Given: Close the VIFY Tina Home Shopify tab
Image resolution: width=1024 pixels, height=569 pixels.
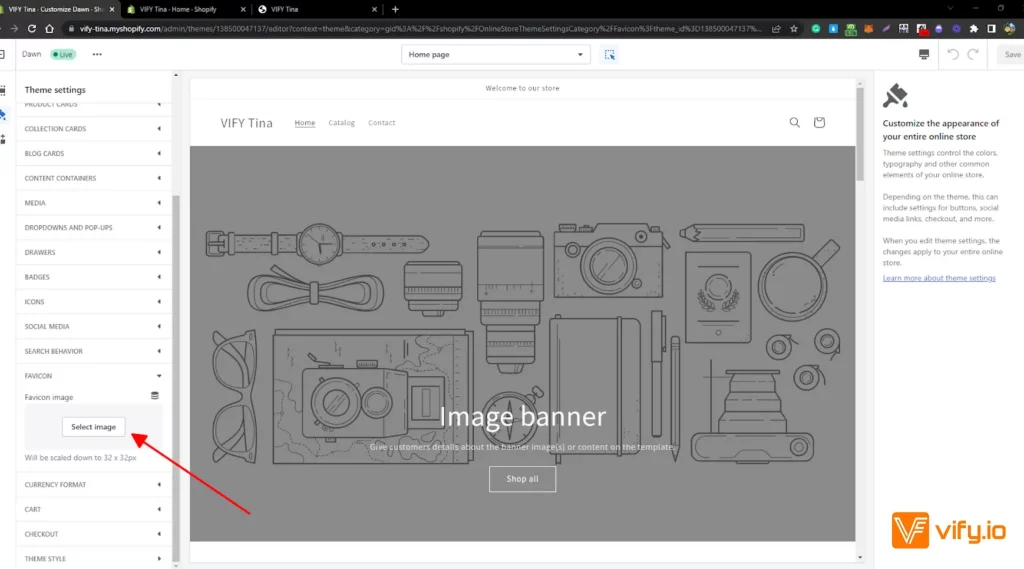Looking at the screenshot, I should click(x=243, y=9).
